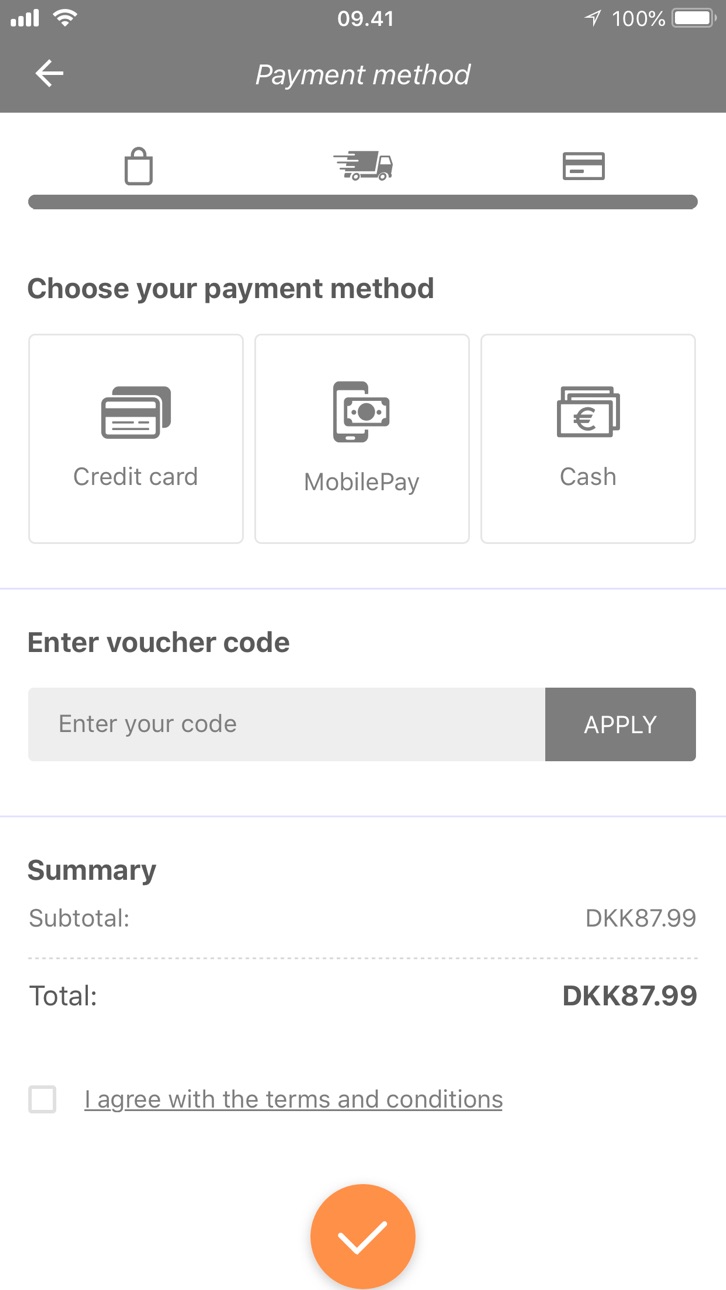
Task: Tap the total amount DKK87.99
Action: pyautogui.click(x=629, y=995)
